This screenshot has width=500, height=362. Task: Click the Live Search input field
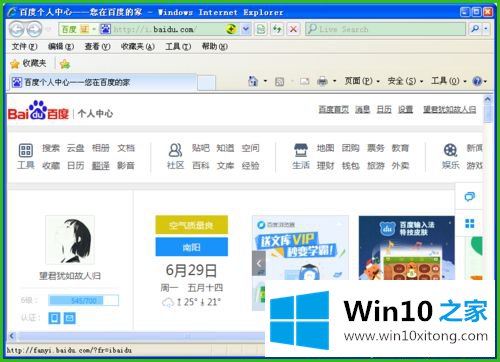tap(386, 29)
